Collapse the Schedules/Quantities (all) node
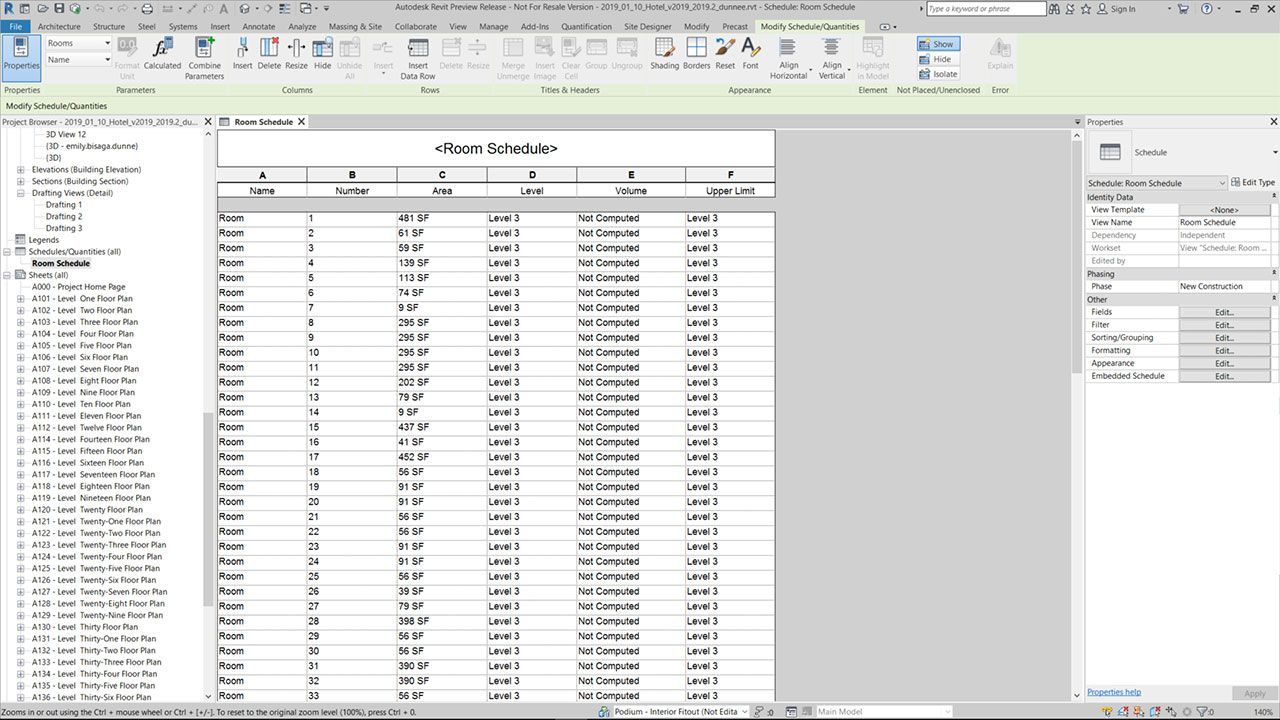The width and height of the screenshot is (1280, 720). (x=9, y=252)
